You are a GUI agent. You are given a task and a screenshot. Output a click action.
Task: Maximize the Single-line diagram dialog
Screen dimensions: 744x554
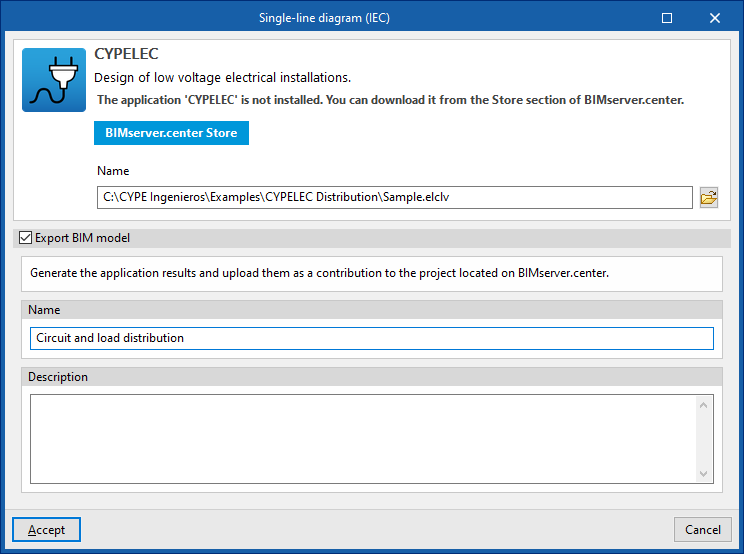667,18
